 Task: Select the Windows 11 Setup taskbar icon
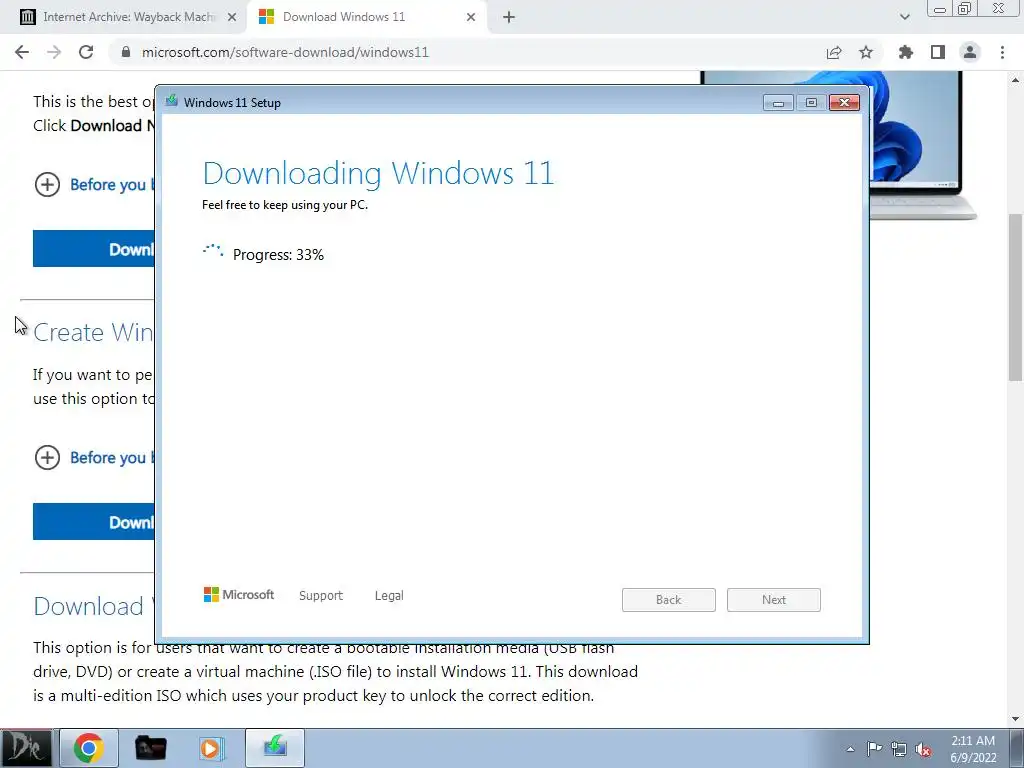click(275, 748)
